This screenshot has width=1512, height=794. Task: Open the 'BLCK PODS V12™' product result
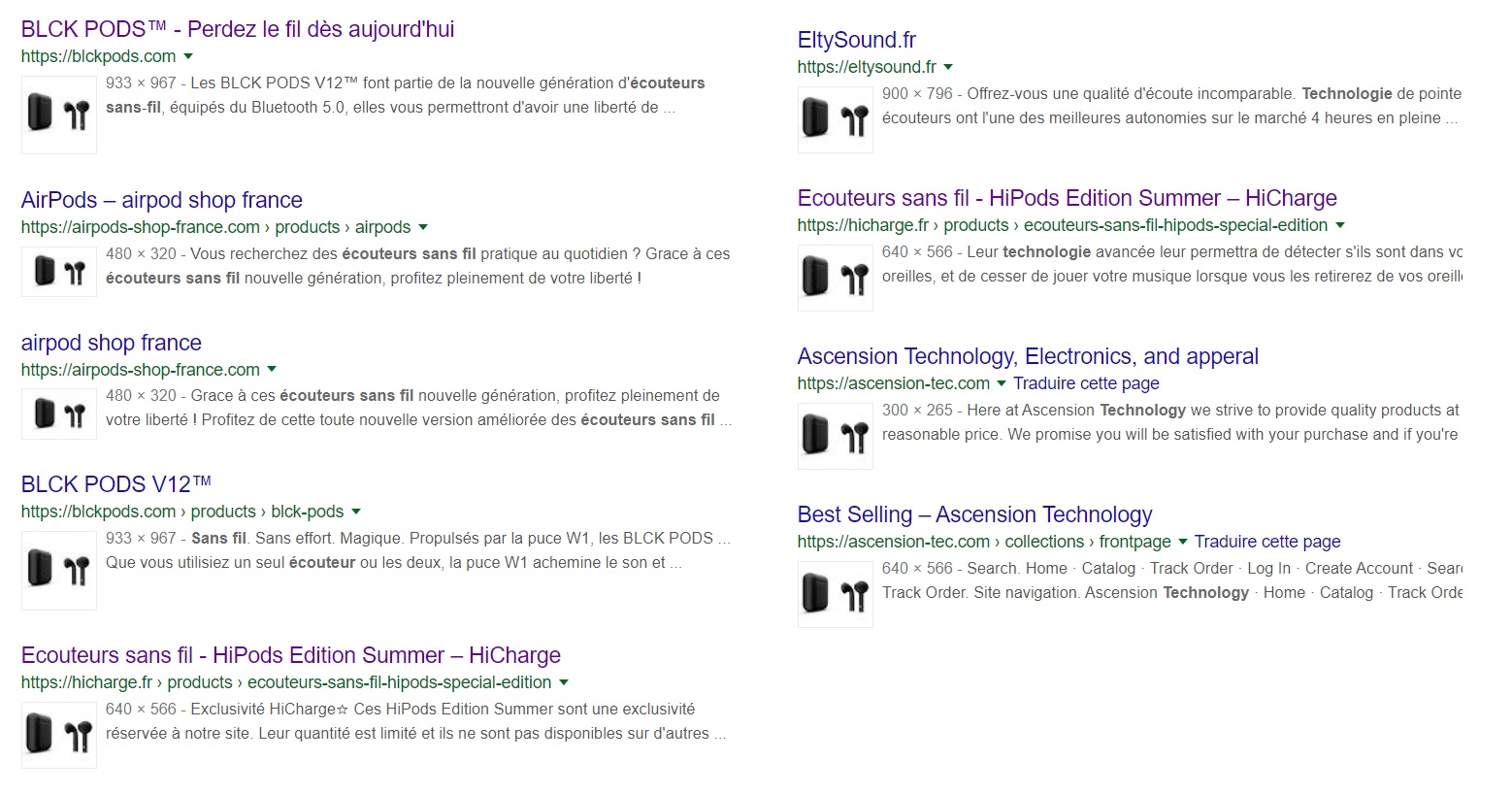pos(116,484)
